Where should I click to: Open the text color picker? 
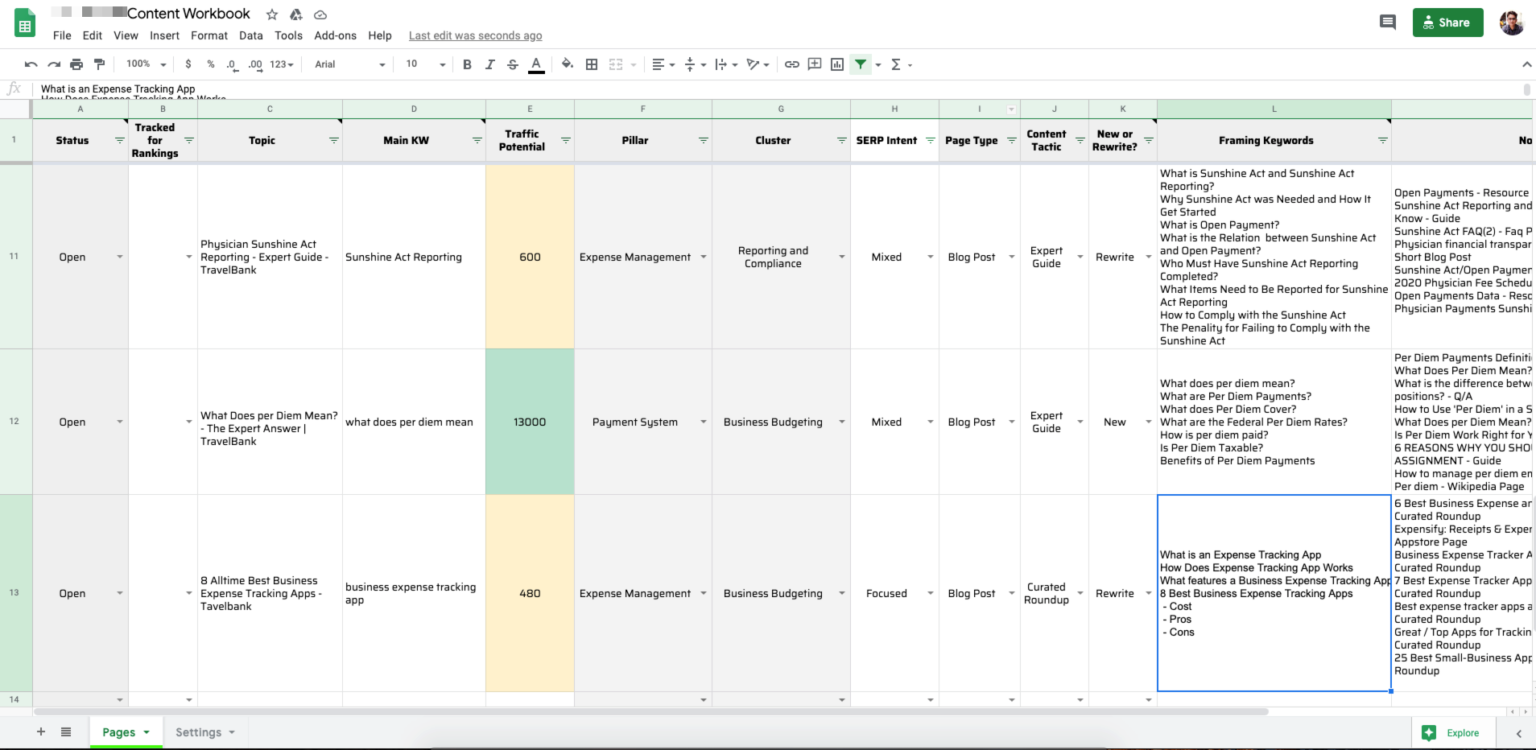[536, 64]
